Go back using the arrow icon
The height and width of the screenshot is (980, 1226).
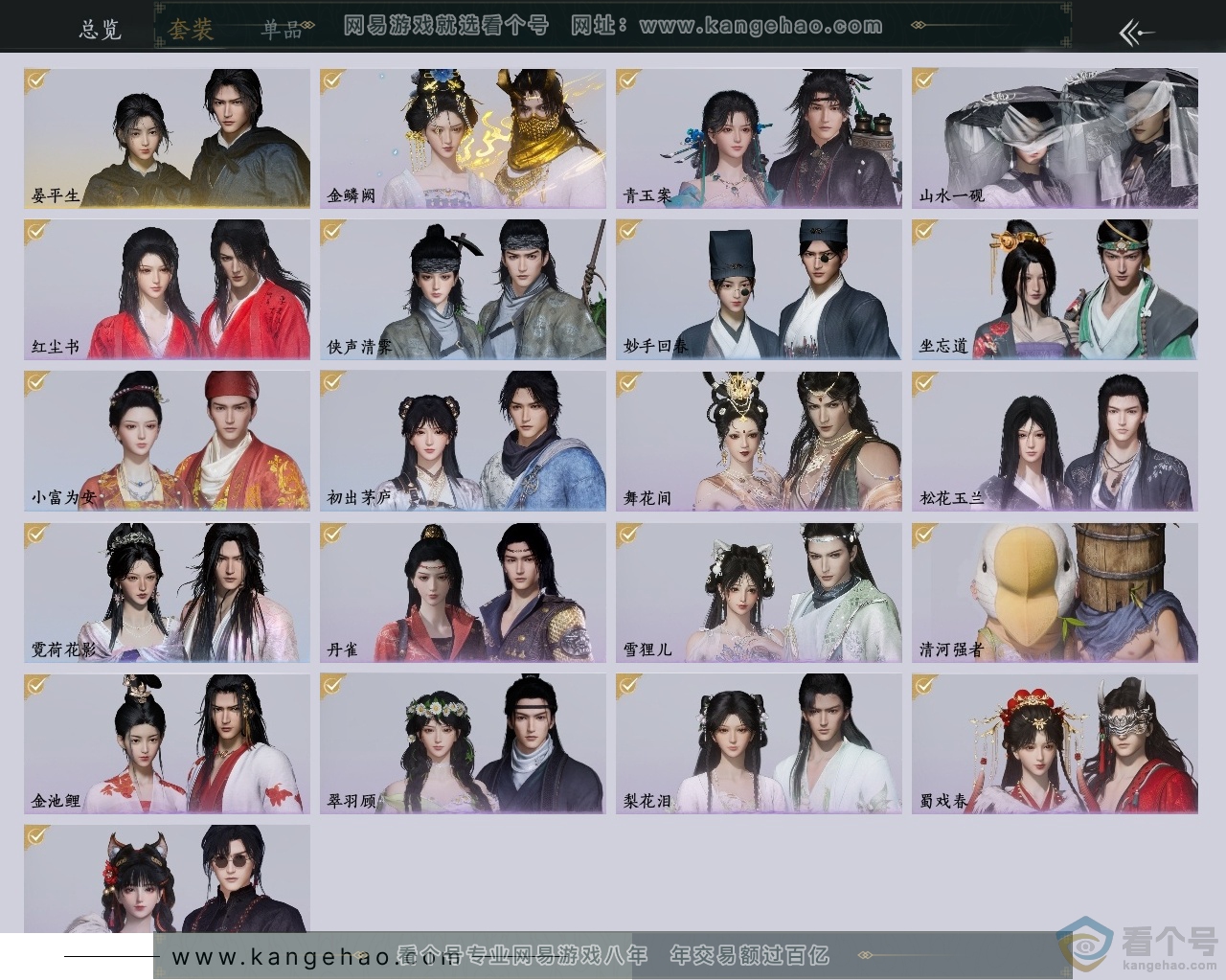[x=1137, y=33]
